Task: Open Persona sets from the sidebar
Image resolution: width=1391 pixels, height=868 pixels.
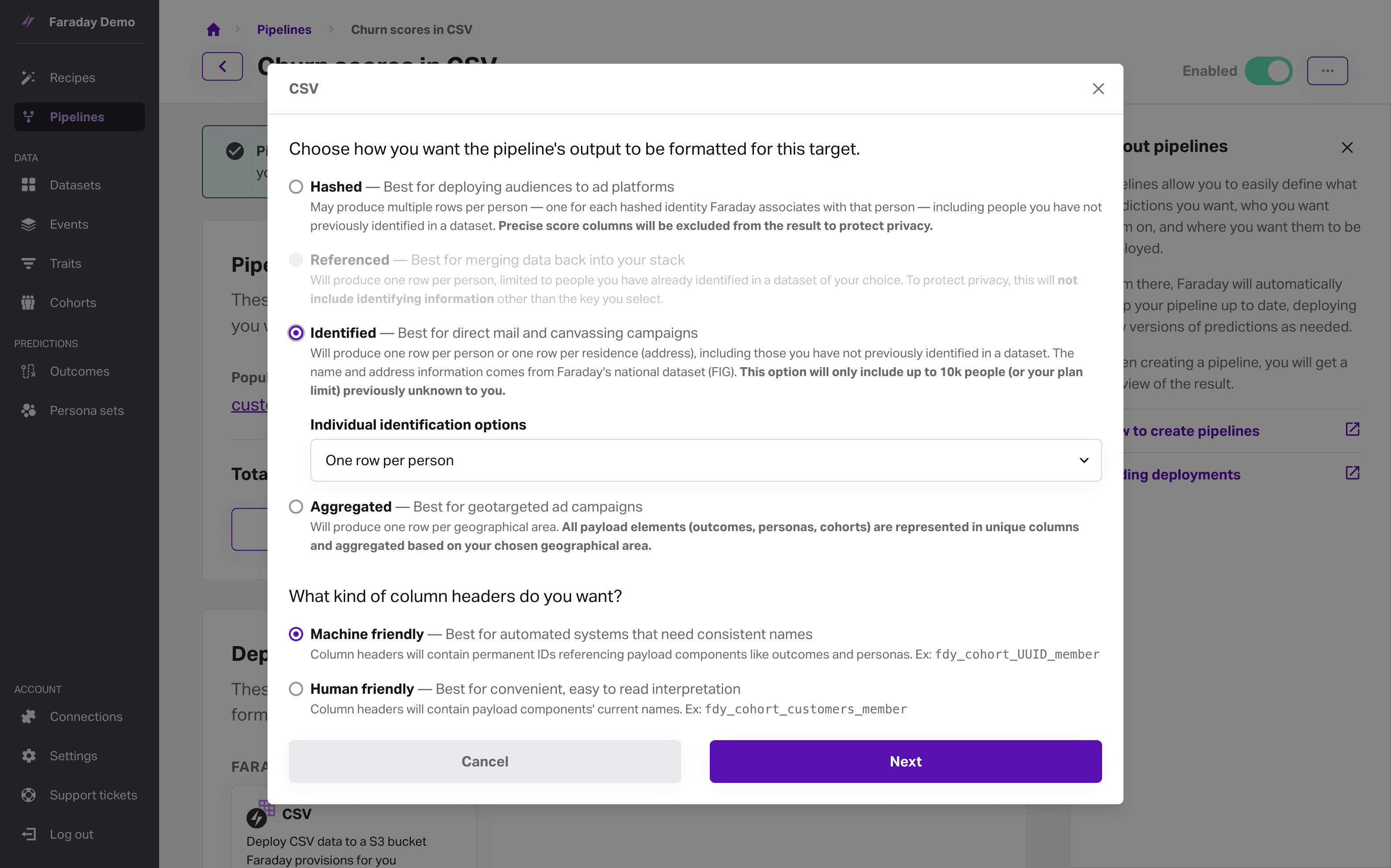Action: (x=86, y=410)
